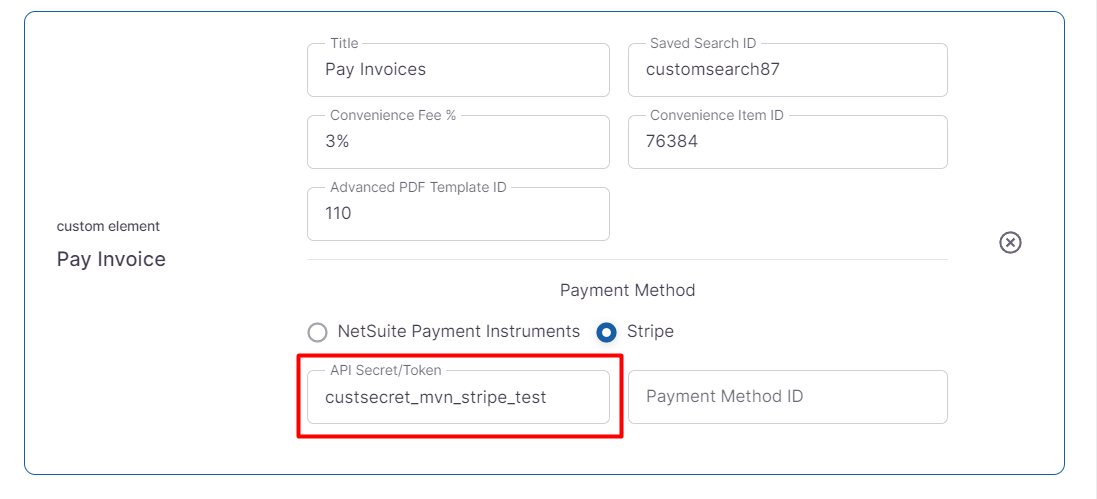1097x499 pixels.
Task: Click the Pay Invoice element name
Action: (111, 259)
